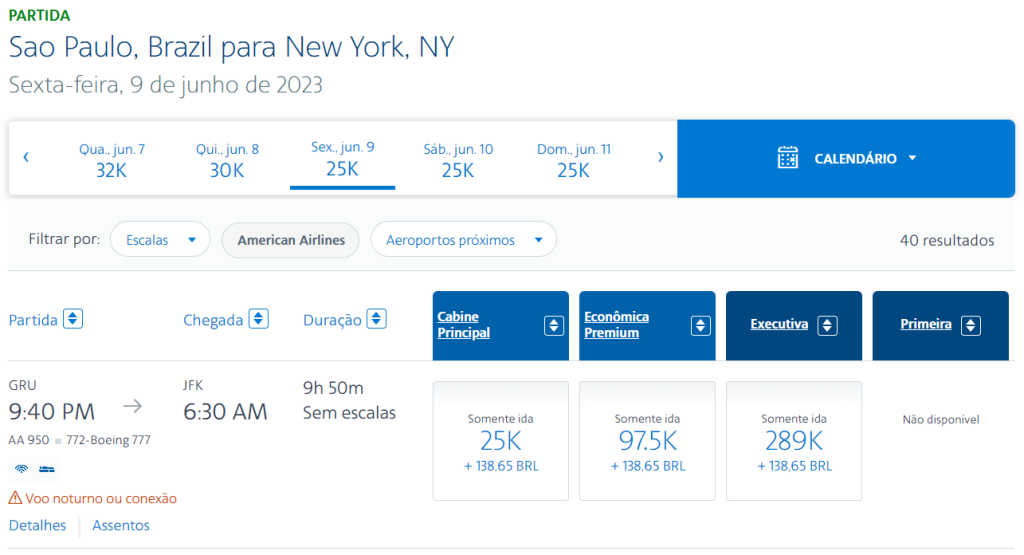The width and height of the screenshot is (1024, 555).
Task: Click the Wi-Fi amenity icon
Action: pos(21,469)
